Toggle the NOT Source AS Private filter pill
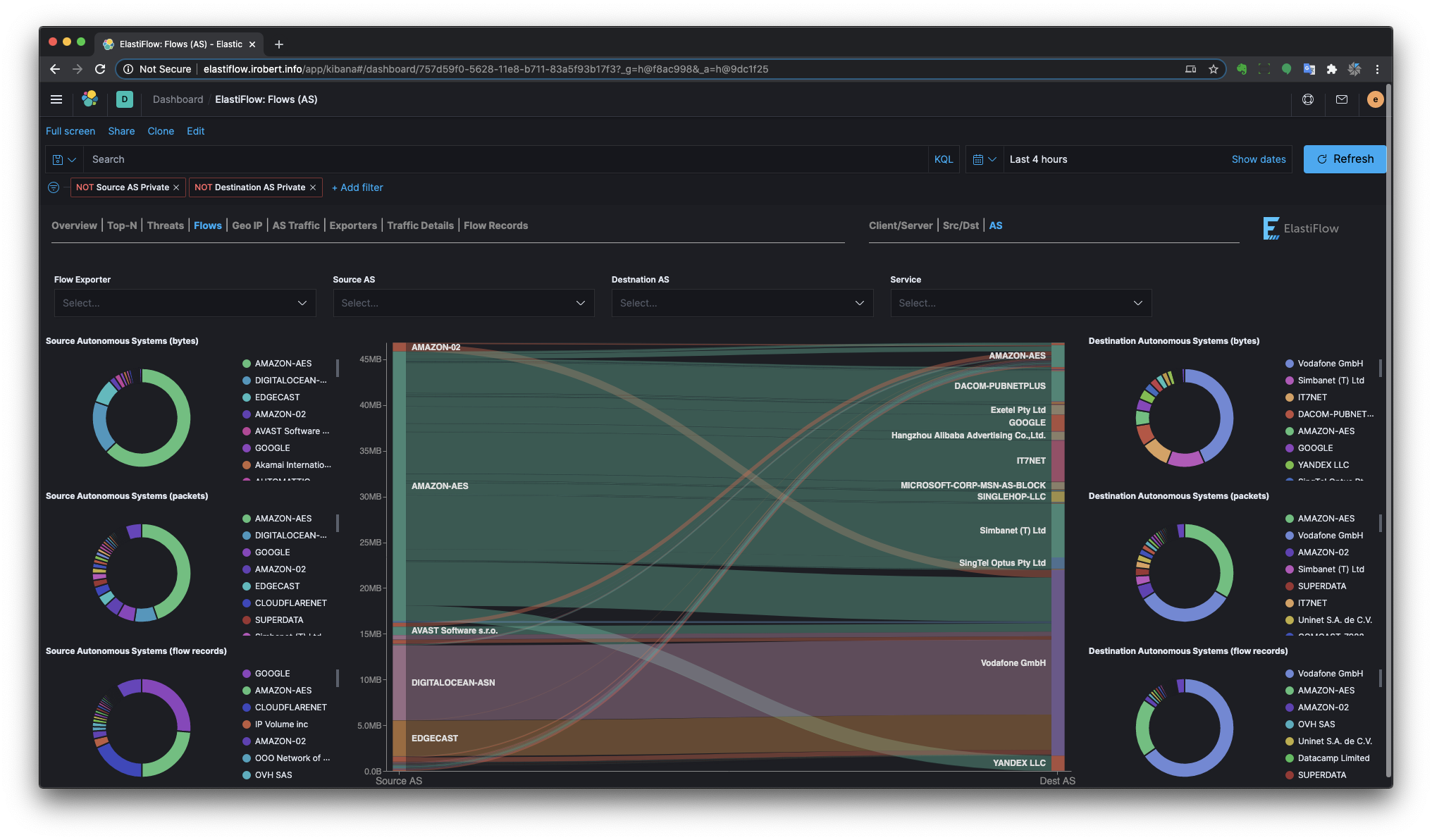The width and height of the screenshot is (1432, 840). (x=123, y=187)
